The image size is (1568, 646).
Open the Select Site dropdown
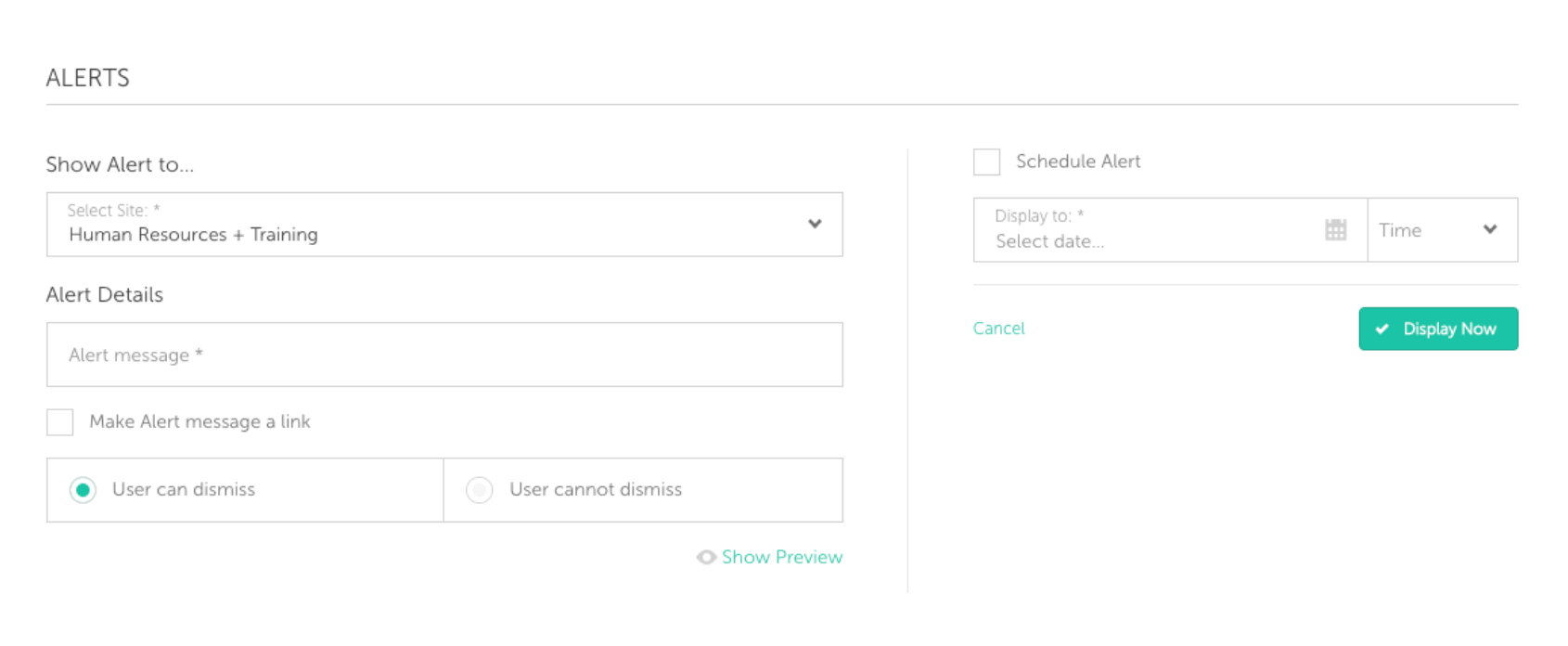444,225
